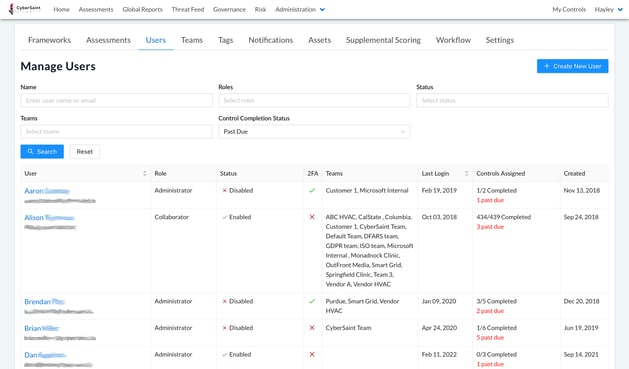Click '5 past due' in Brian's row
Screen dimensions: 629x369
pos(490,337)
